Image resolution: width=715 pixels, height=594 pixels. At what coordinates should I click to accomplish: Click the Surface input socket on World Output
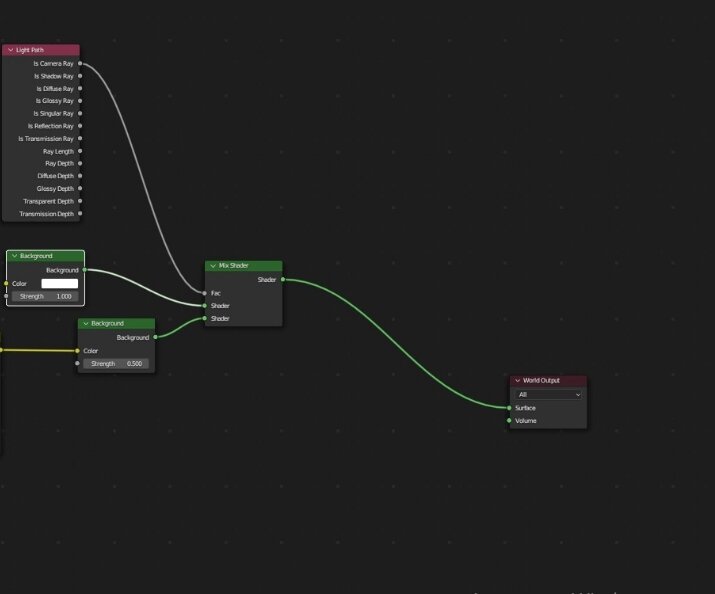point(509,408)
